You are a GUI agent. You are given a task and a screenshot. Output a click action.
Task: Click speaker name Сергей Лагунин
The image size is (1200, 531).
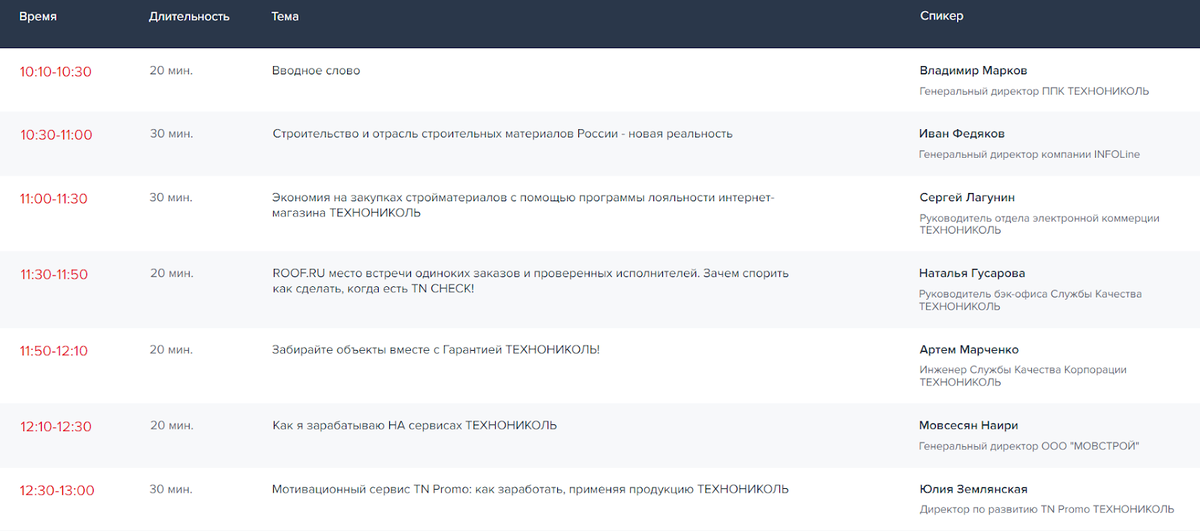[x=967, y=198]
